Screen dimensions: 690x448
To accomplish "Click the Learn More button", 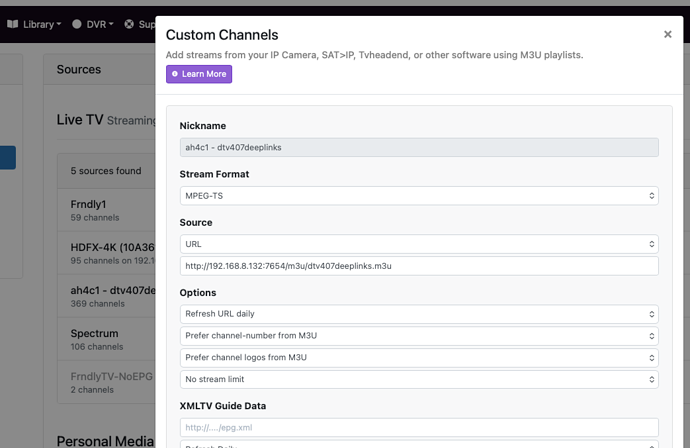I will [199, 74].
